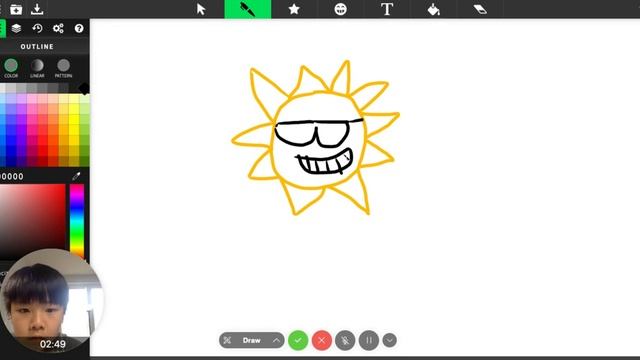Click the sun drawing on the canvas
Screen dimensions: 640x360
[x=316, y=138]
